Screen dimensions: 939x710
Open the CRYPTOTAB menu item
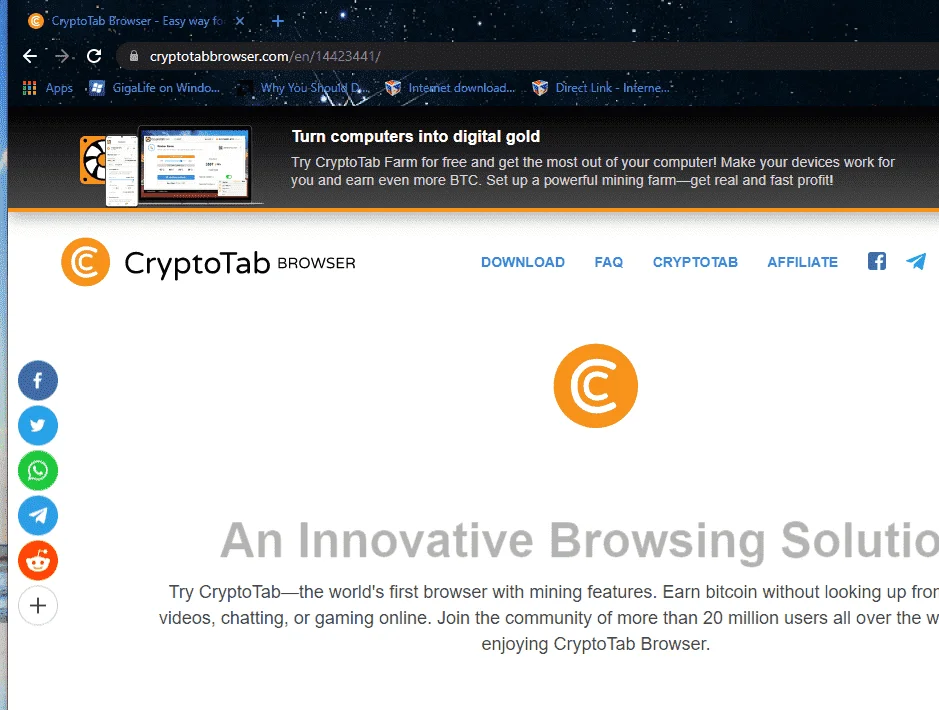coord(695,262)
